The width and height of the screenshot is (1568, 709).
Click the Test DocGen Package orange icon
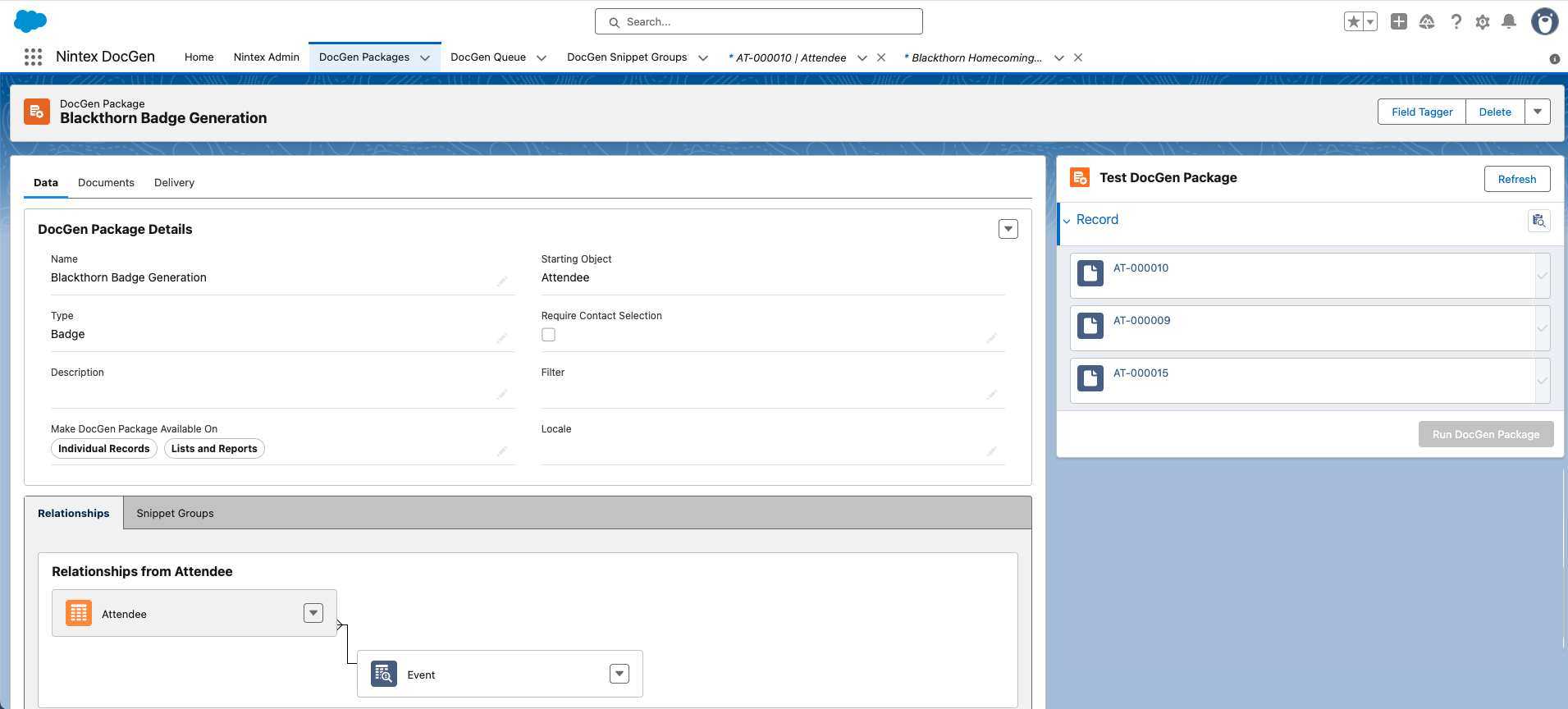[x=1080, y=177]
